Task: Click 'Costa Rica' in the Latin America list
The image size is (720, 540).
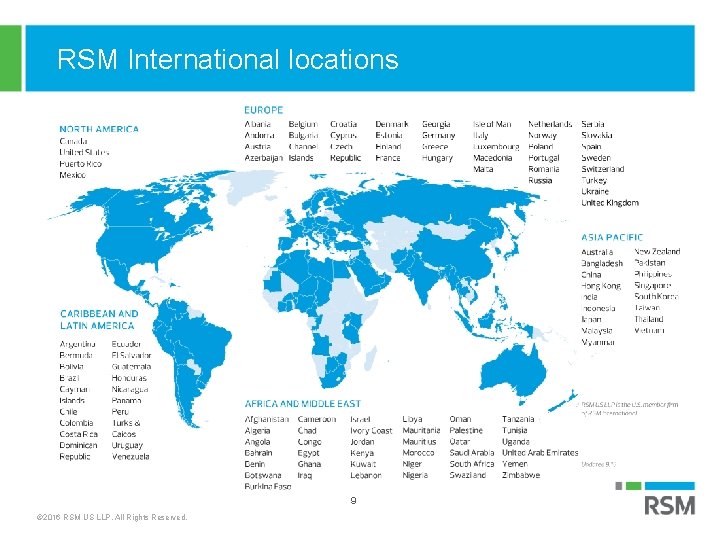Action: pyautogui.click(x=79, y=434)
